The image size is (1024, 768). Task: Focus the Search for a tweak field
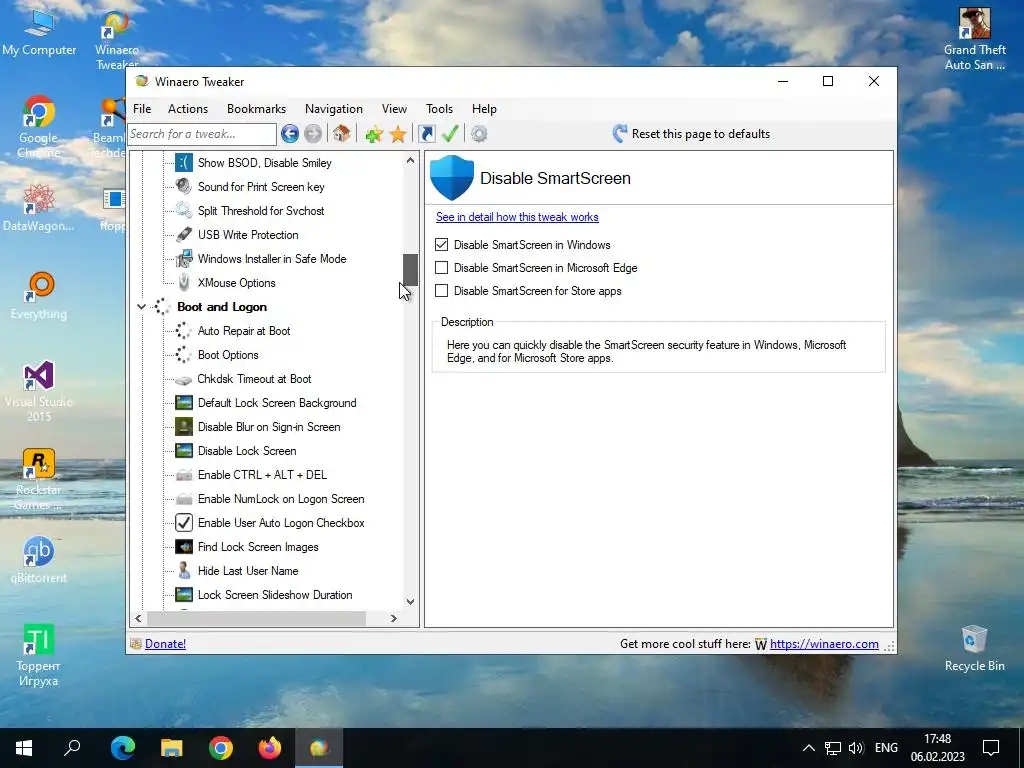click(202, 134)
